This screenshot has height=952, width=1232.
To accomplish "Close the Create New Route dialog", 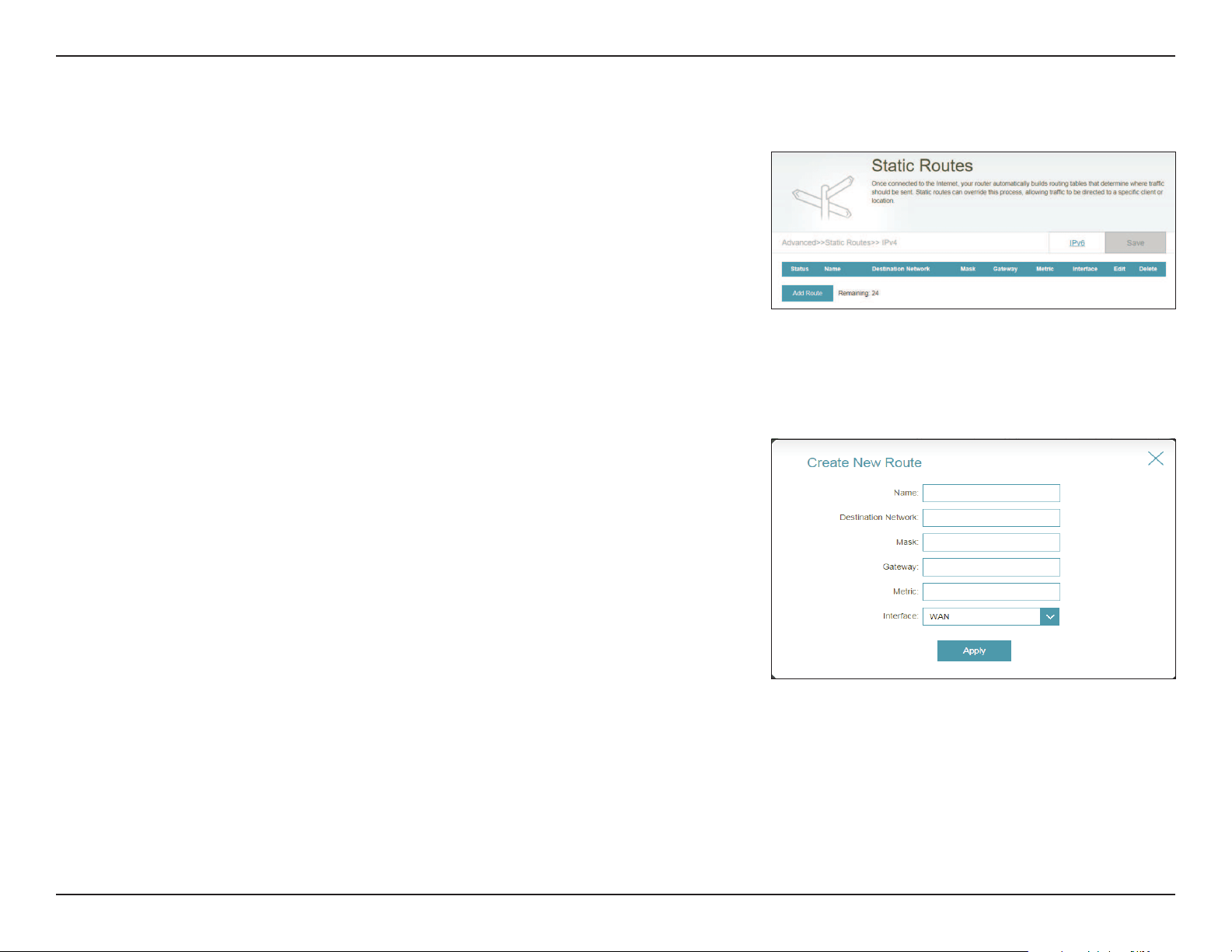I will point(1155,459).
